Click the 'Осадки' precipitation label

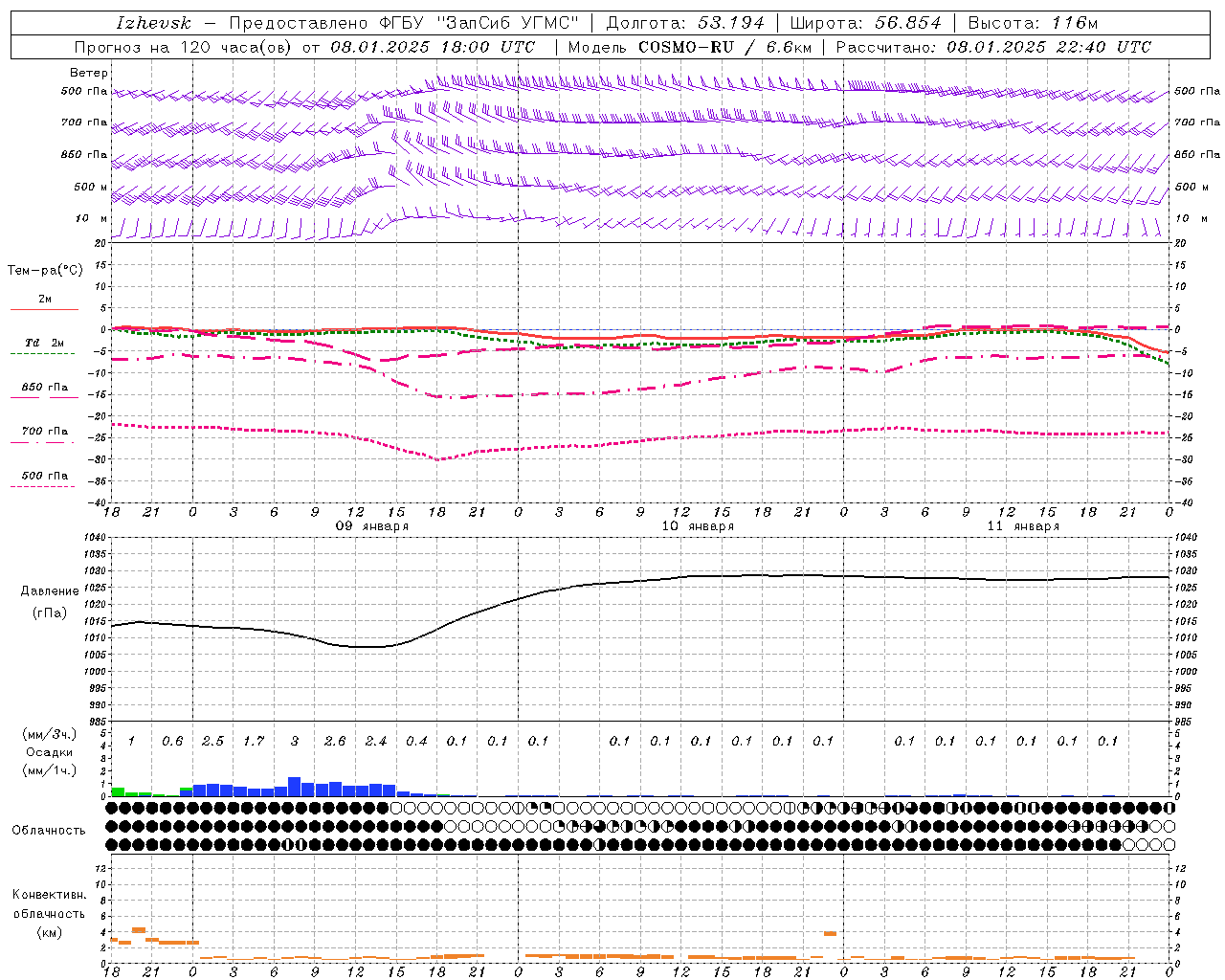50,752
